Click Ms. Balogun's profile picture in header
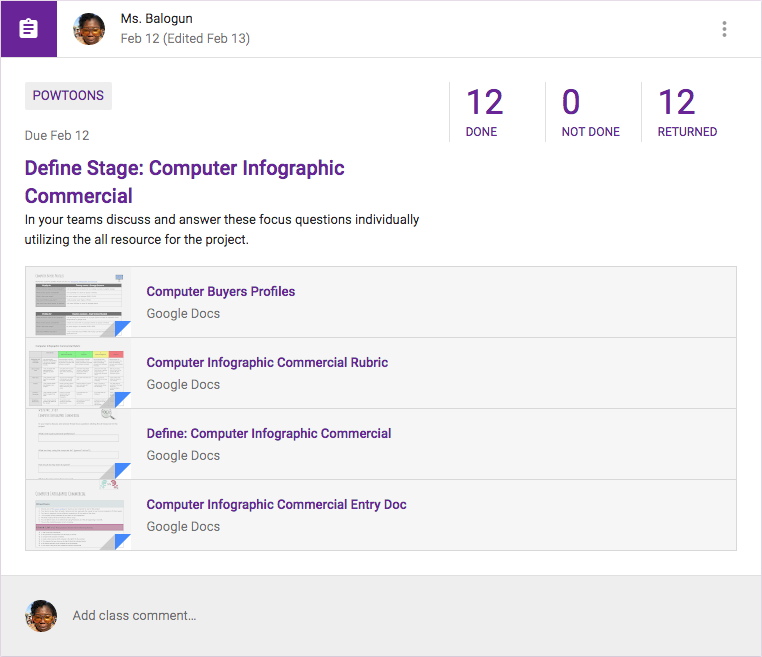Image resolution: width=762 pixels, height=657 pixels. click(90, 29)
